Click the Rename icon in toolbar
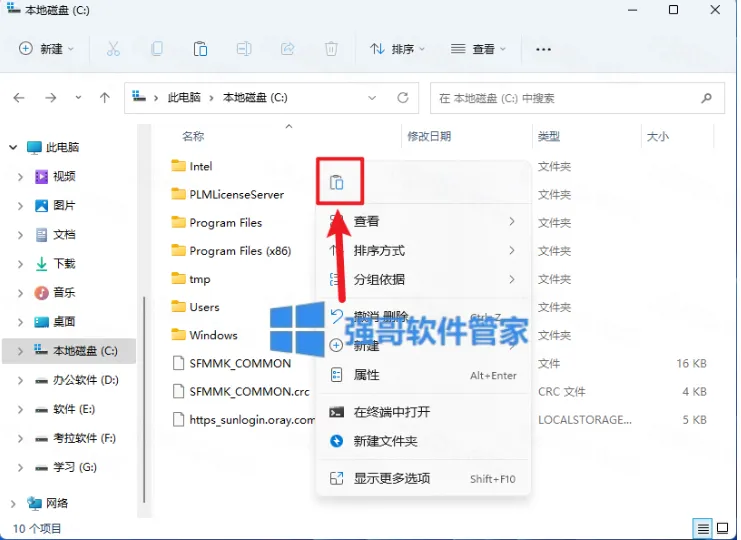Image resolution: width=741 pixels, height=540 pixels. tap(244, 49)
